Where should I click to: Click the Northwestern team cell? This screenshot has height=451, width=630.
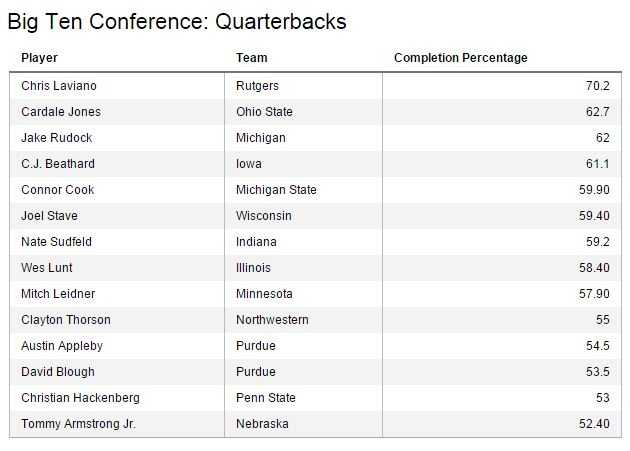272,320
